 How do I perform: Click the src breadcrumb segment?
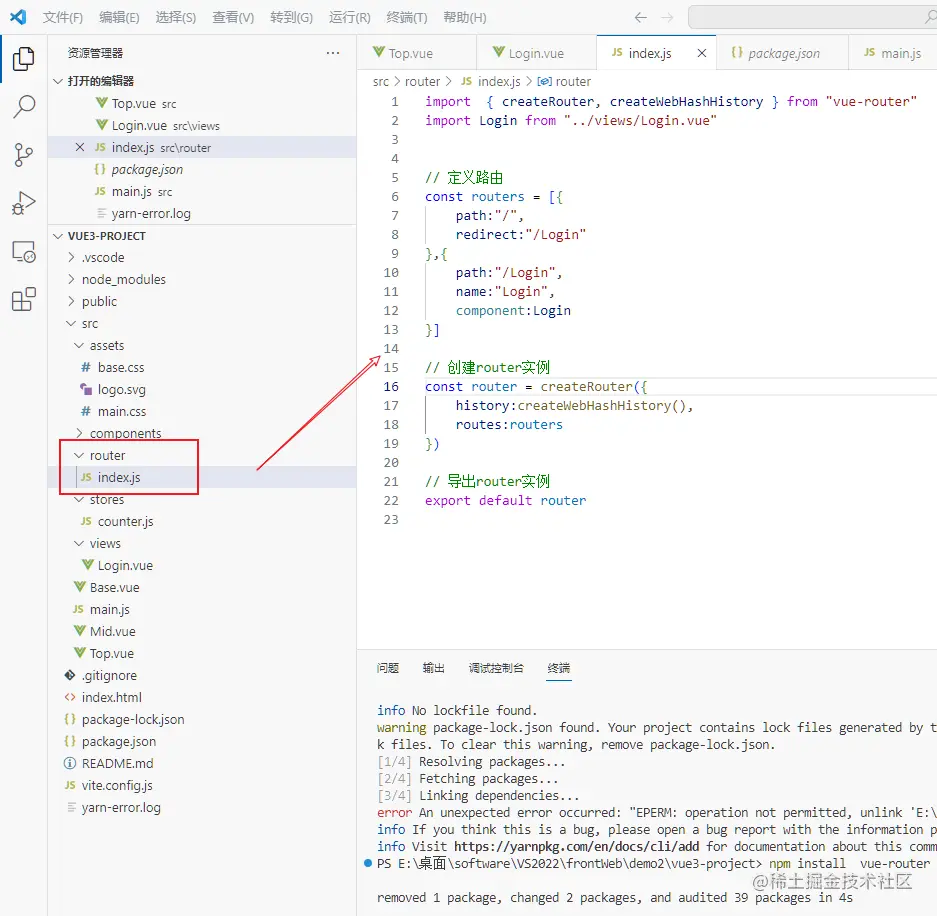[381, 81]
